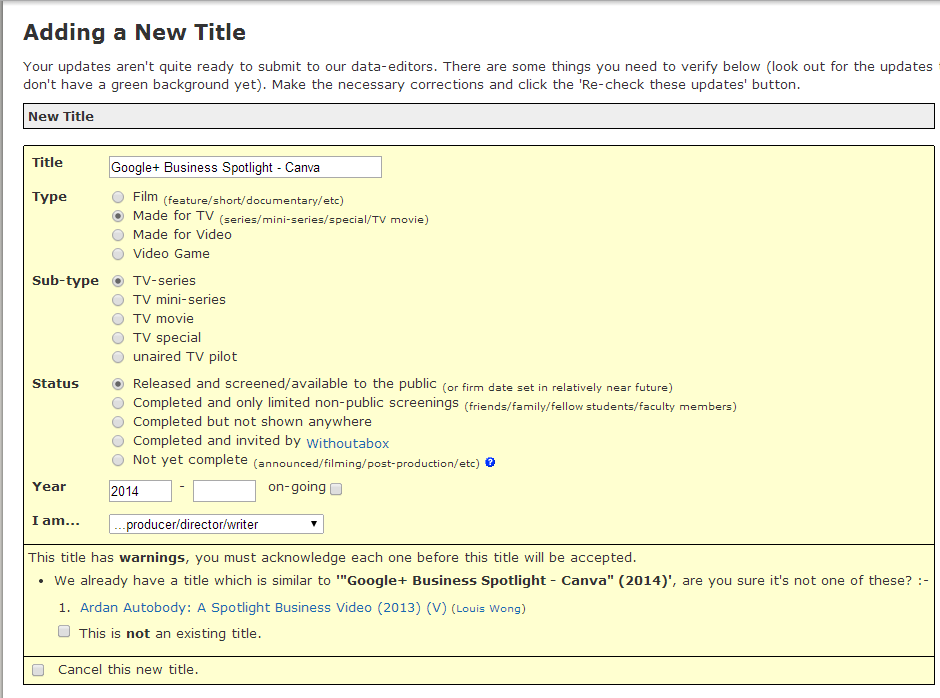Click the start Year field showing 2014
The width and height of the screenshot is (940, 698).
(x=140, y=490)
